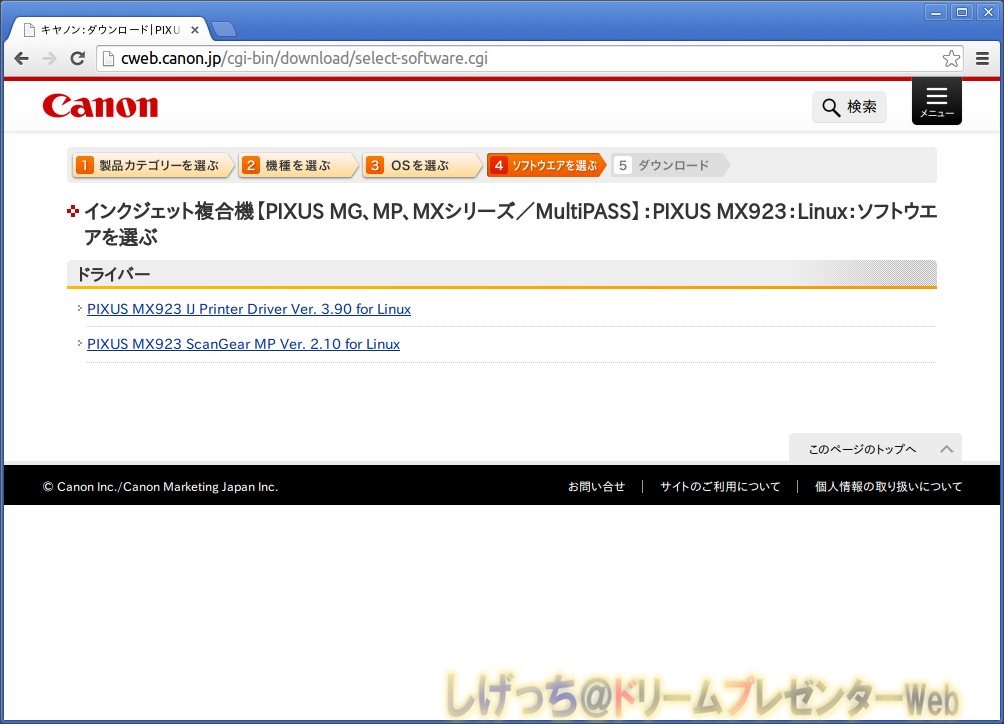Reload the page with refresh icon

(77, 58)
